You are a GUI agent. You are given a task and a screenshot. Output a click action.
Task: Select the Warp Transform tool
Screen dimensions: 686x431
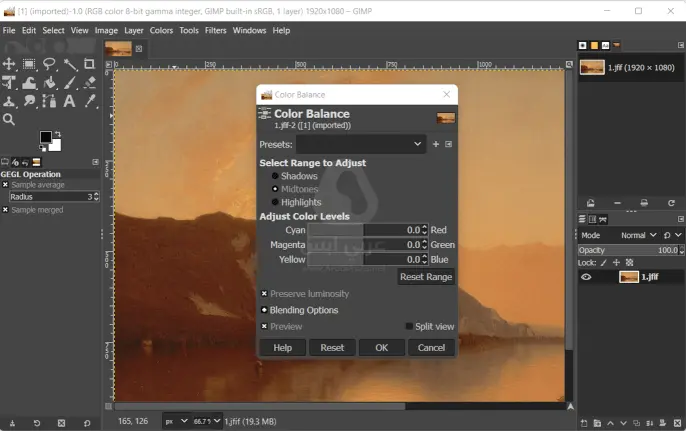point(29,82)
